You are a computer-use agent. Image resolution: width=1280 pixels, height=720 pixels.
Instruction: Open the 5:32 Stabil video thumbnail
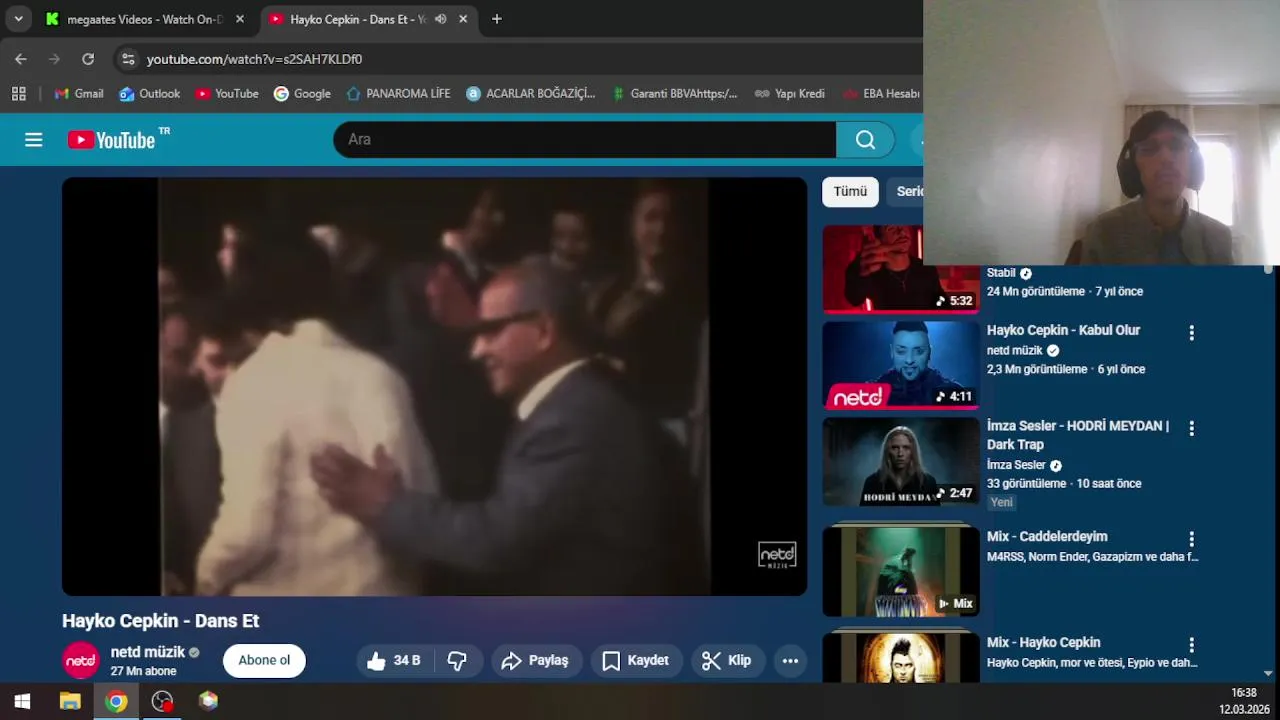901,269
